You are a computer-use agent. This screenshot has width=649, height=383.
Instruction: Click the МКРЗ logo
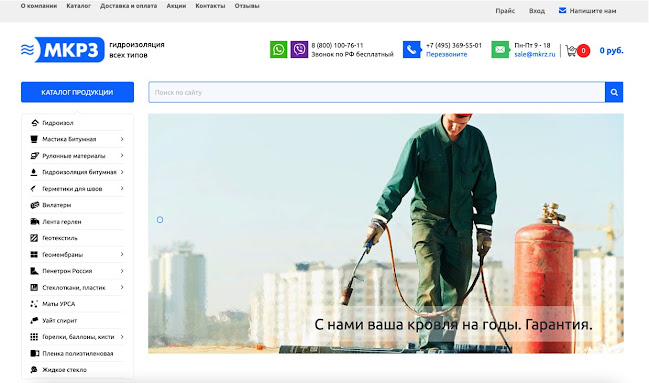point(62,50)
